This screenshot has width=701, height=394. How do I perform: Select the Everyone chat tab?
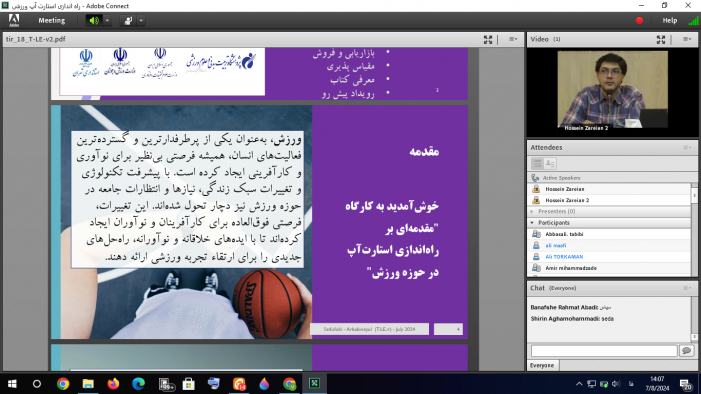[542, 365]
